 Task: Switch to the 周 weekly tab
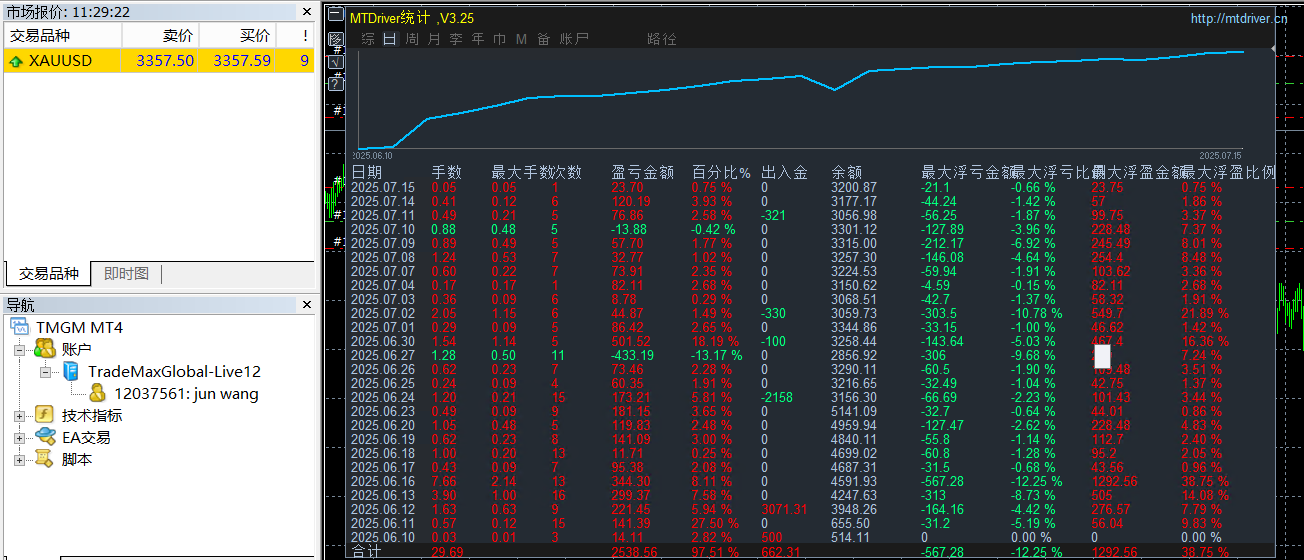[x=412, y=39]
